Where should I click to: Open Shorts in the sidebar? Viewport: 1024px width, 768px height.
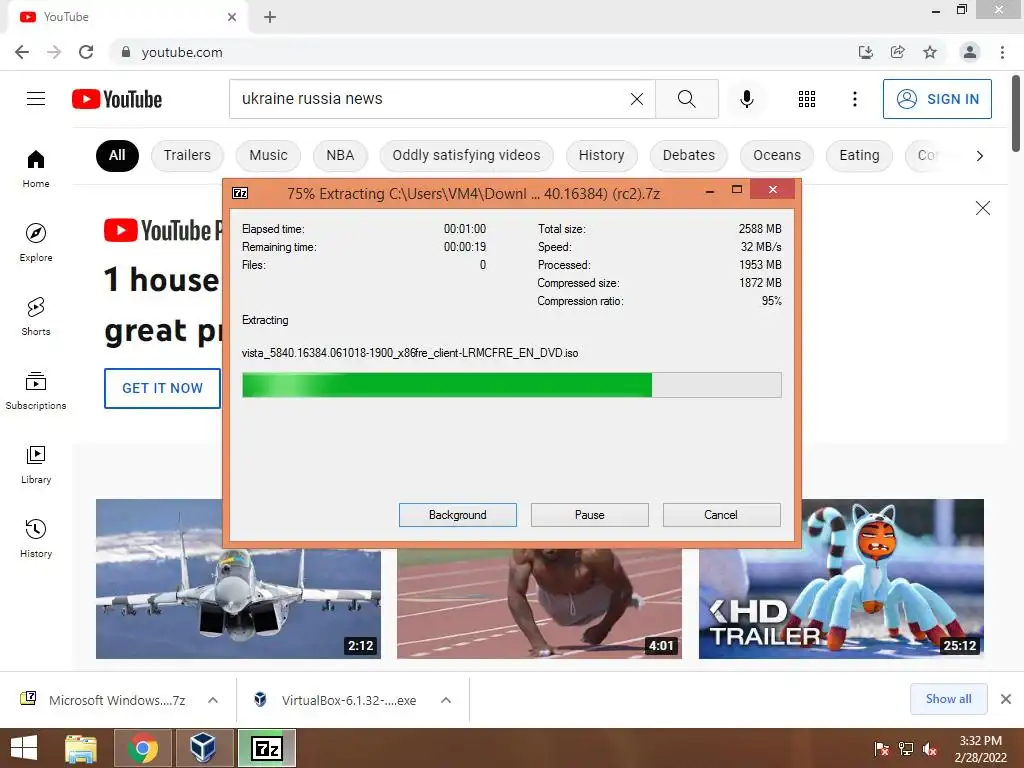pyautogui.click(x=36, y=317)
